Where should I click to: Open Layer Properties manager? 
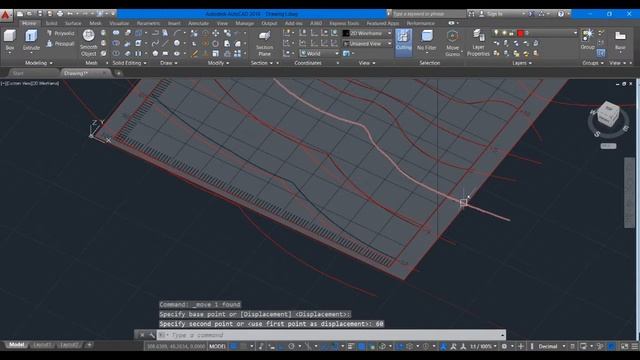478,43
